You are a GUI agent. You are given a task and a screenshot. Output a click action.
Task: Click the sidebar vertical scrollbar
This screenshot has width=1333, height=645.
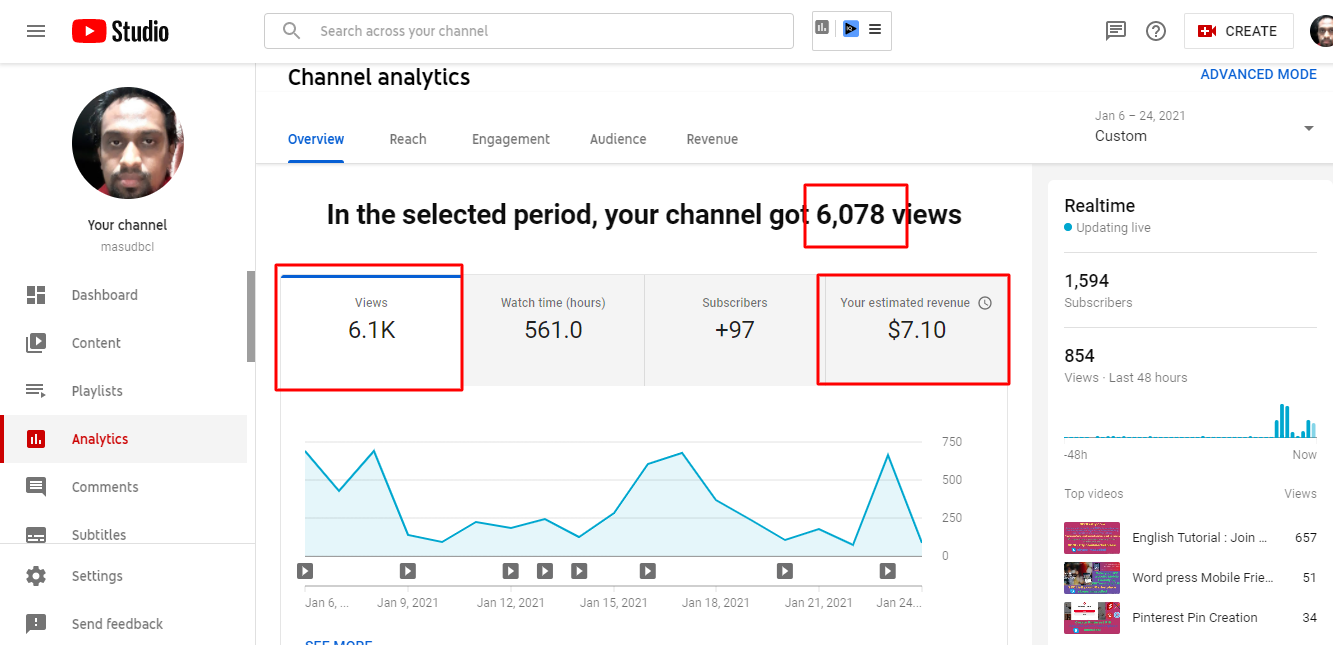click(x=251, y=316)
